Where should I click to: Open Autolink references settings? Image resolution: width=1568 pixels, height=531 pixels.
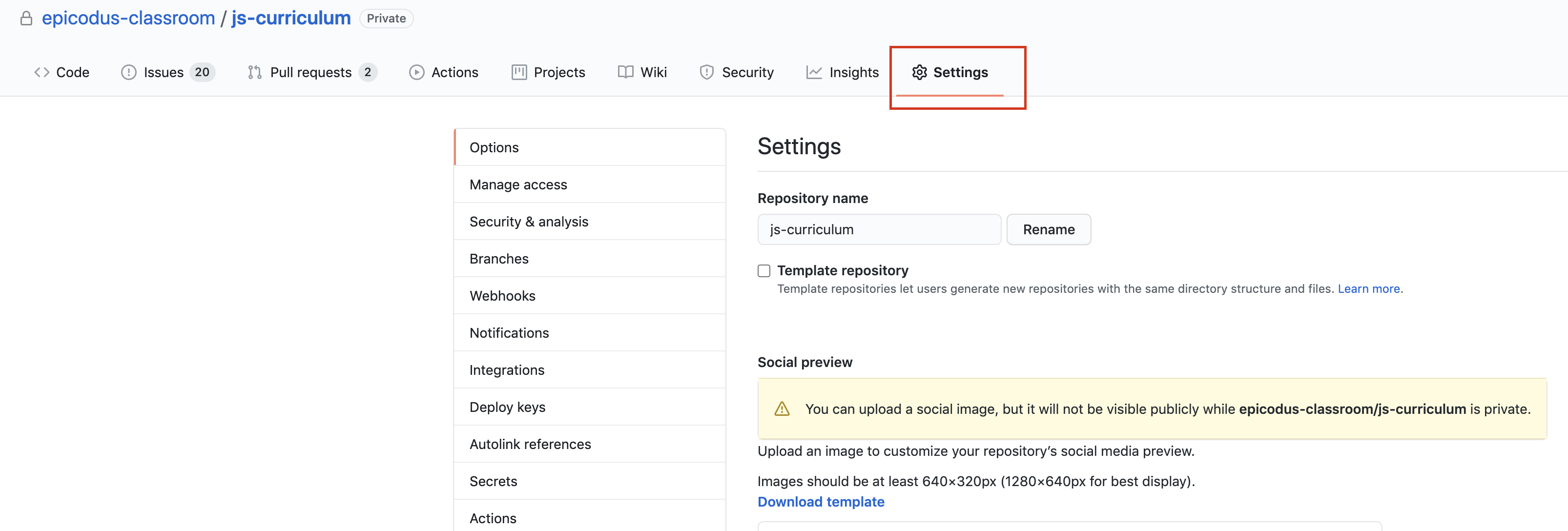[x=589, y=444]
